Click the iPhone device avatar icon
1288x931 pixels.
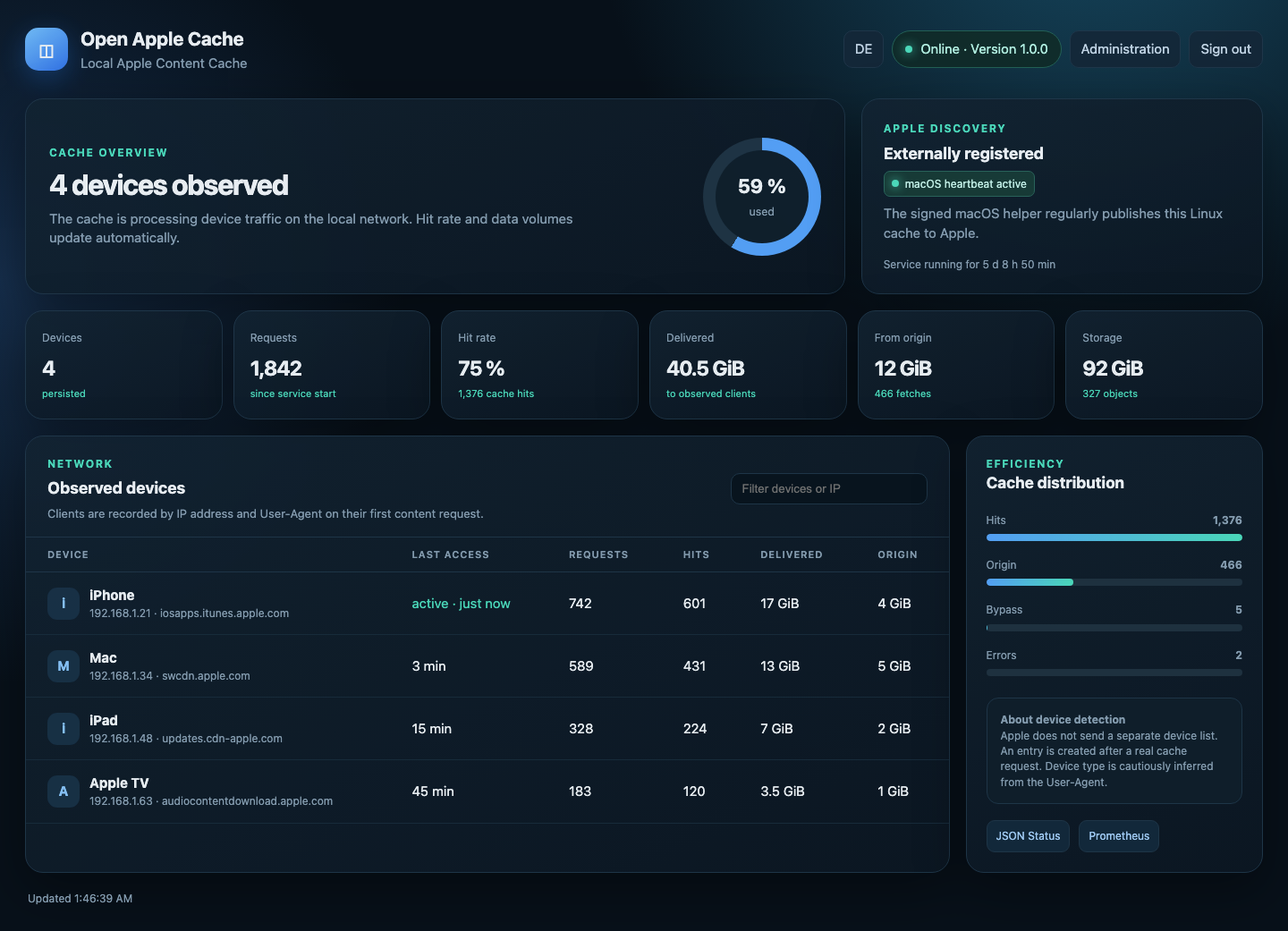pyautogui.click(x=64, y=604)
